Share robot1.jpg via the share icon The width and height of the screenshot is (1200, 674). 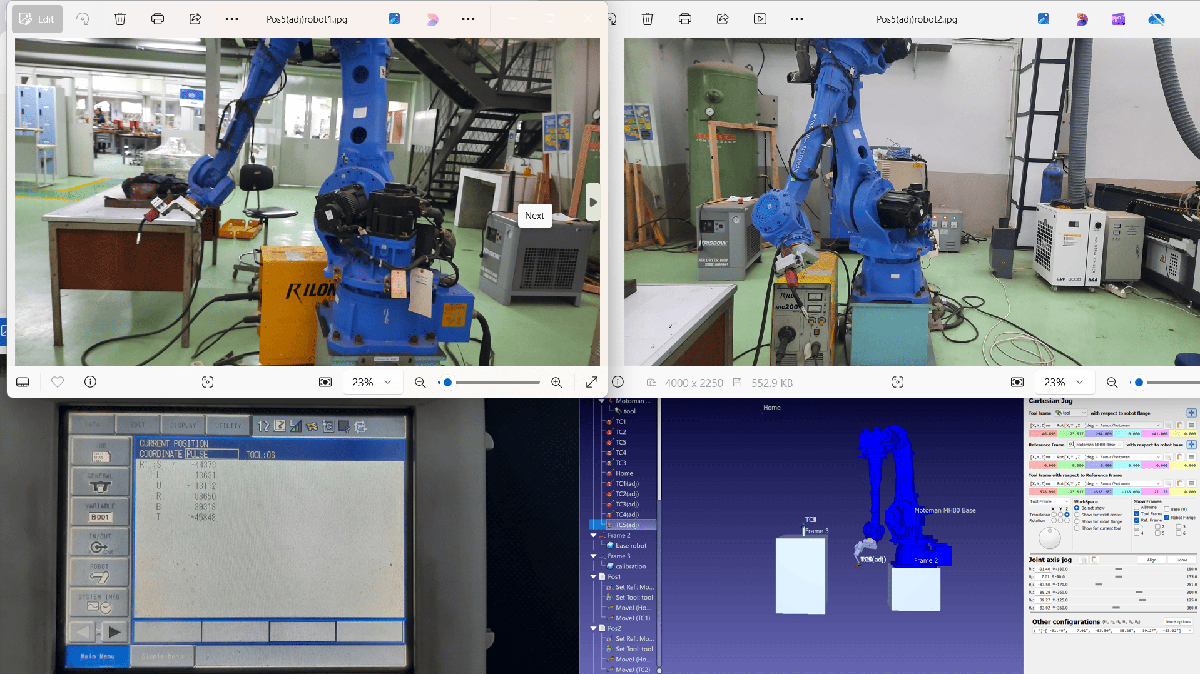[194, 19]
